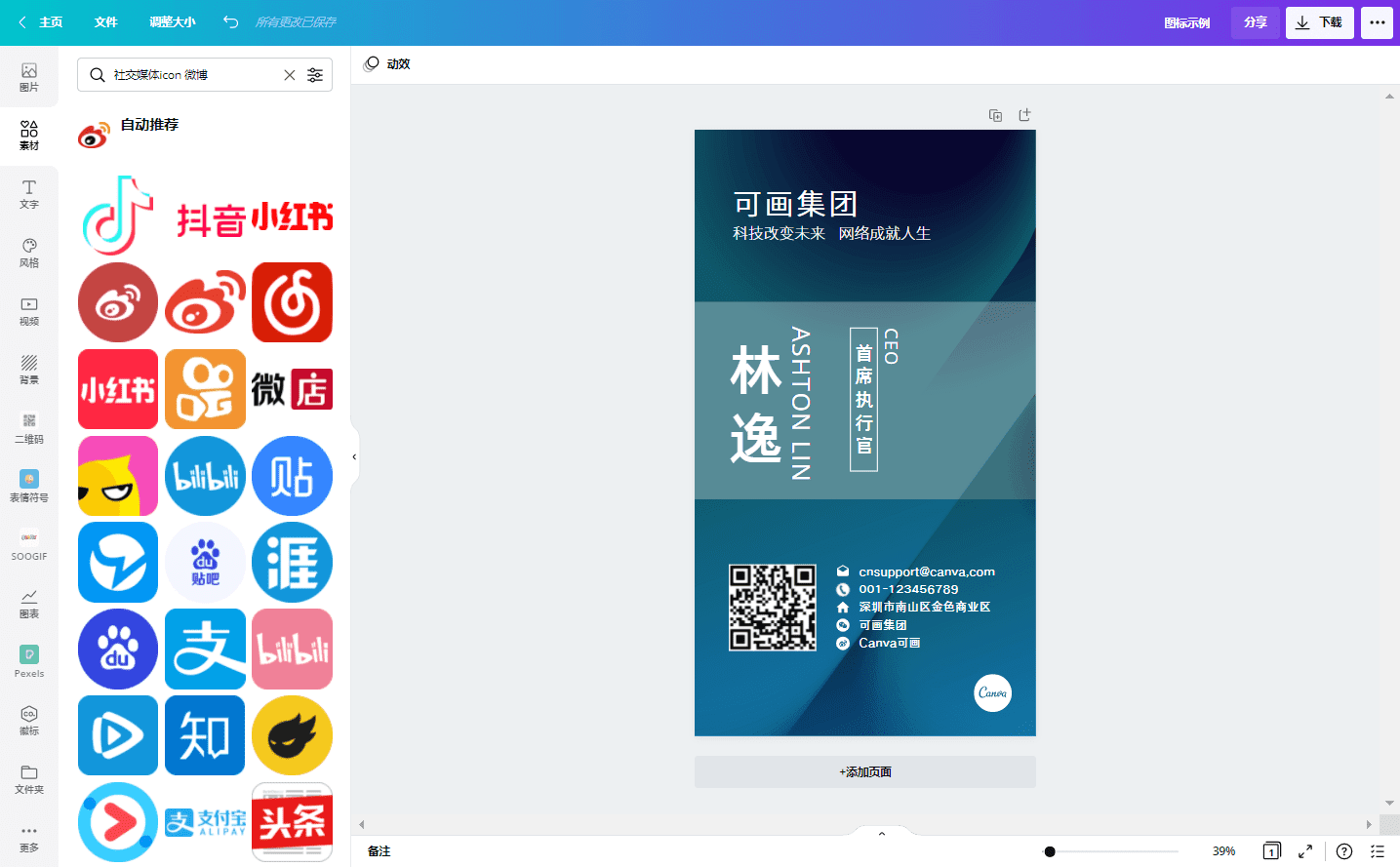This screenshot has width=1400, height=867.
Task: Insert the red 抖音 text logo
Action: click(211, 220)
